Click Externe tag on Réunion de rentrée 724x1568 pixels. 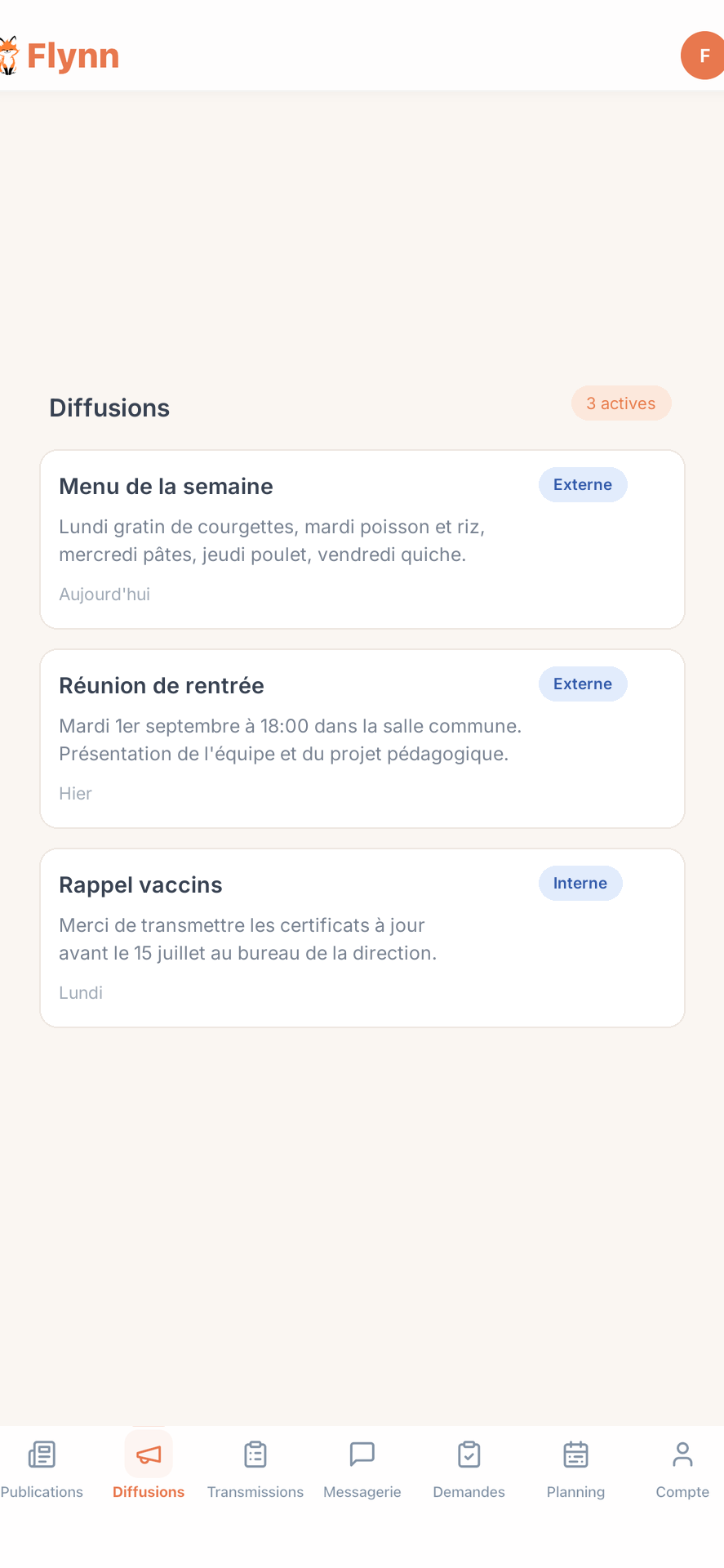(x=583, y=684)
